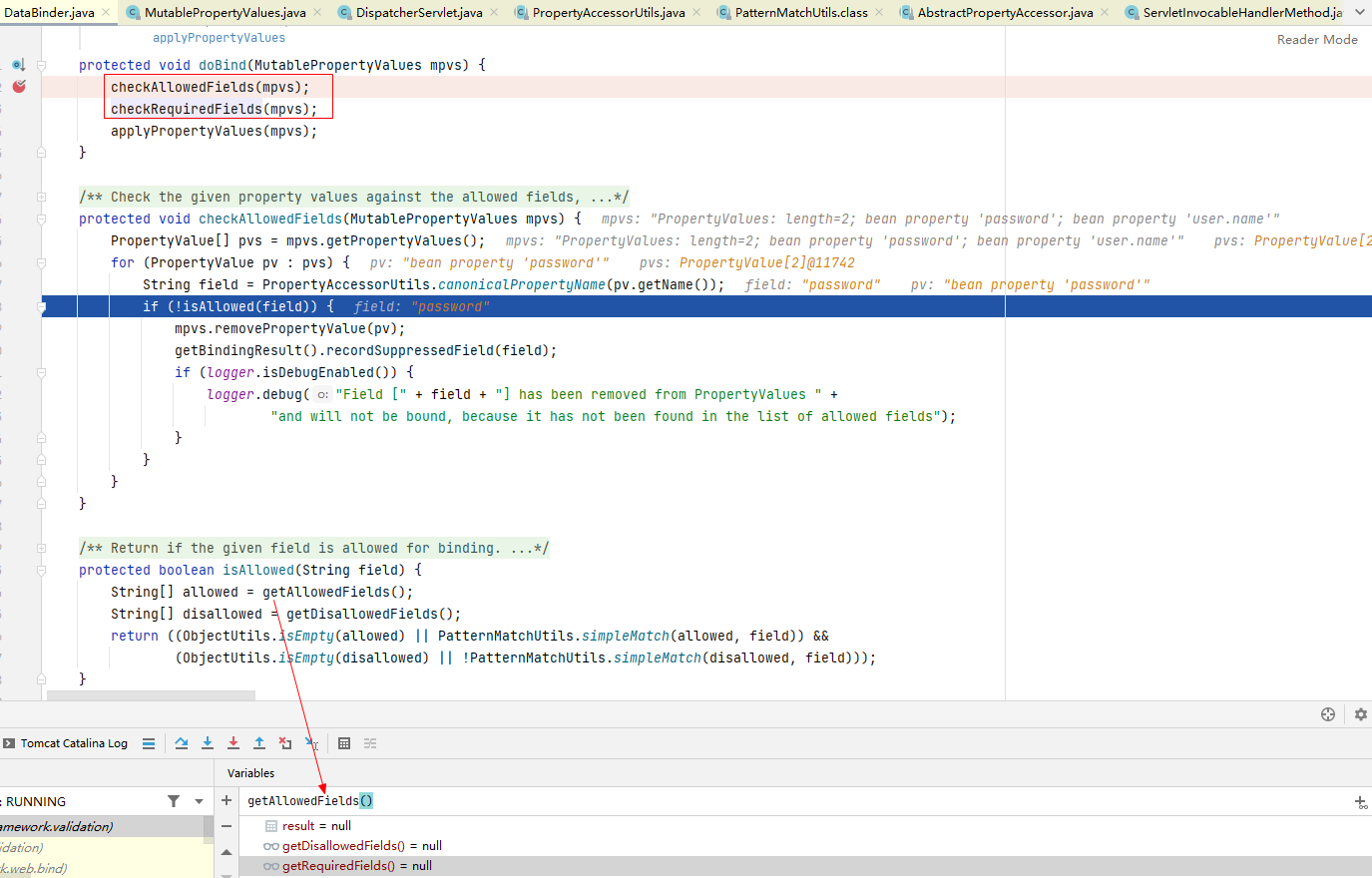
Task: Click the minus Remove Watch icon
Action: point(227,826)
